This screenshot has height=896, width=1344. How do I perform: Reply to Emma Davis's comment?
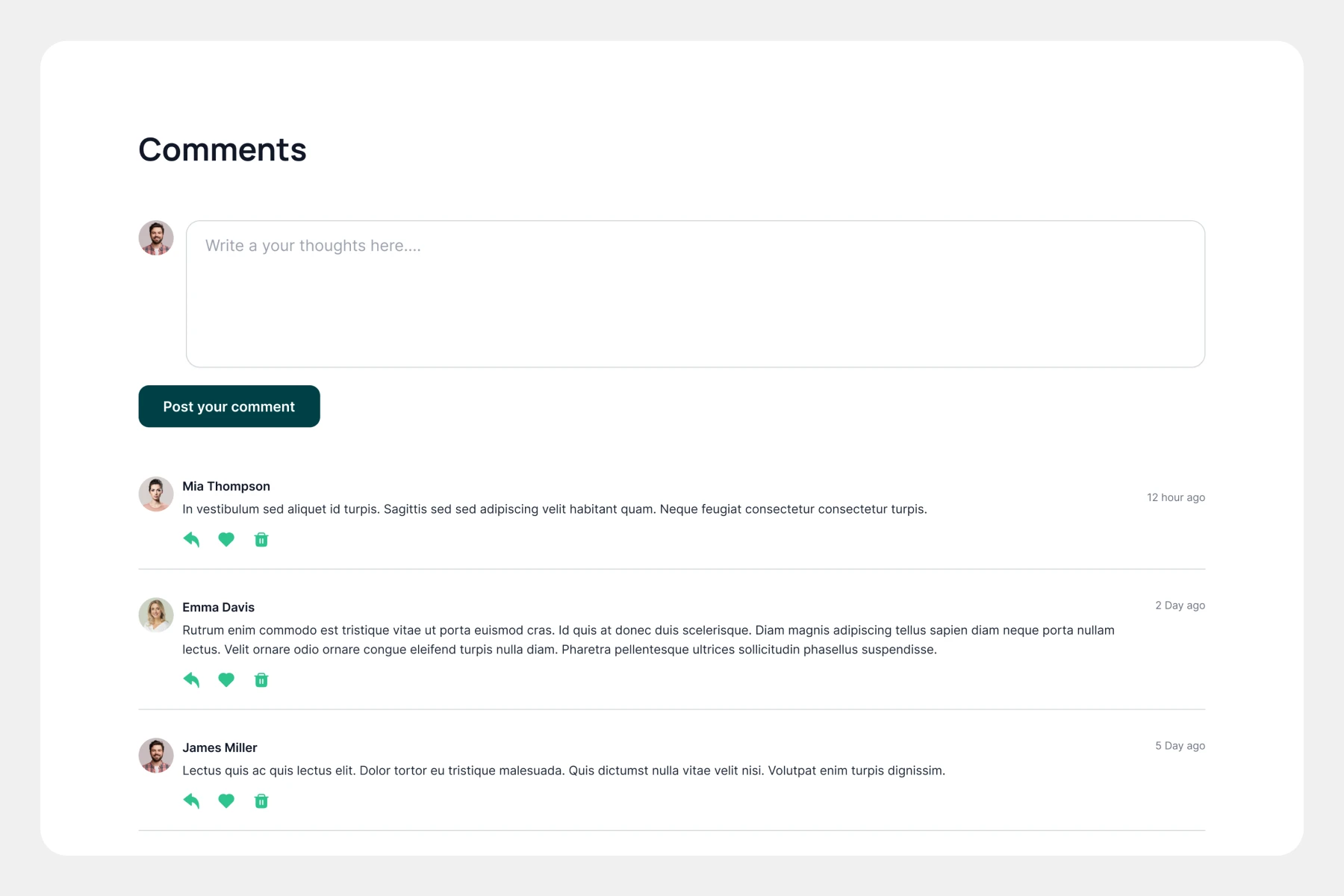(191, 680)
